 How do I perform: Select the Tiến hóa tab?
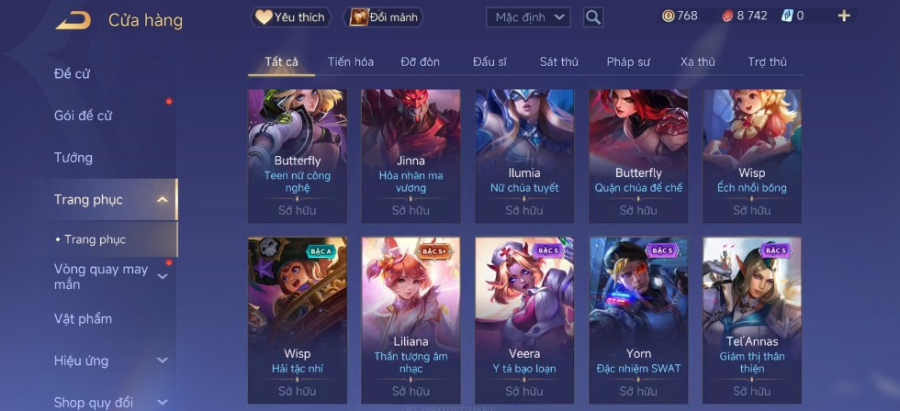[x=351, y=62]
